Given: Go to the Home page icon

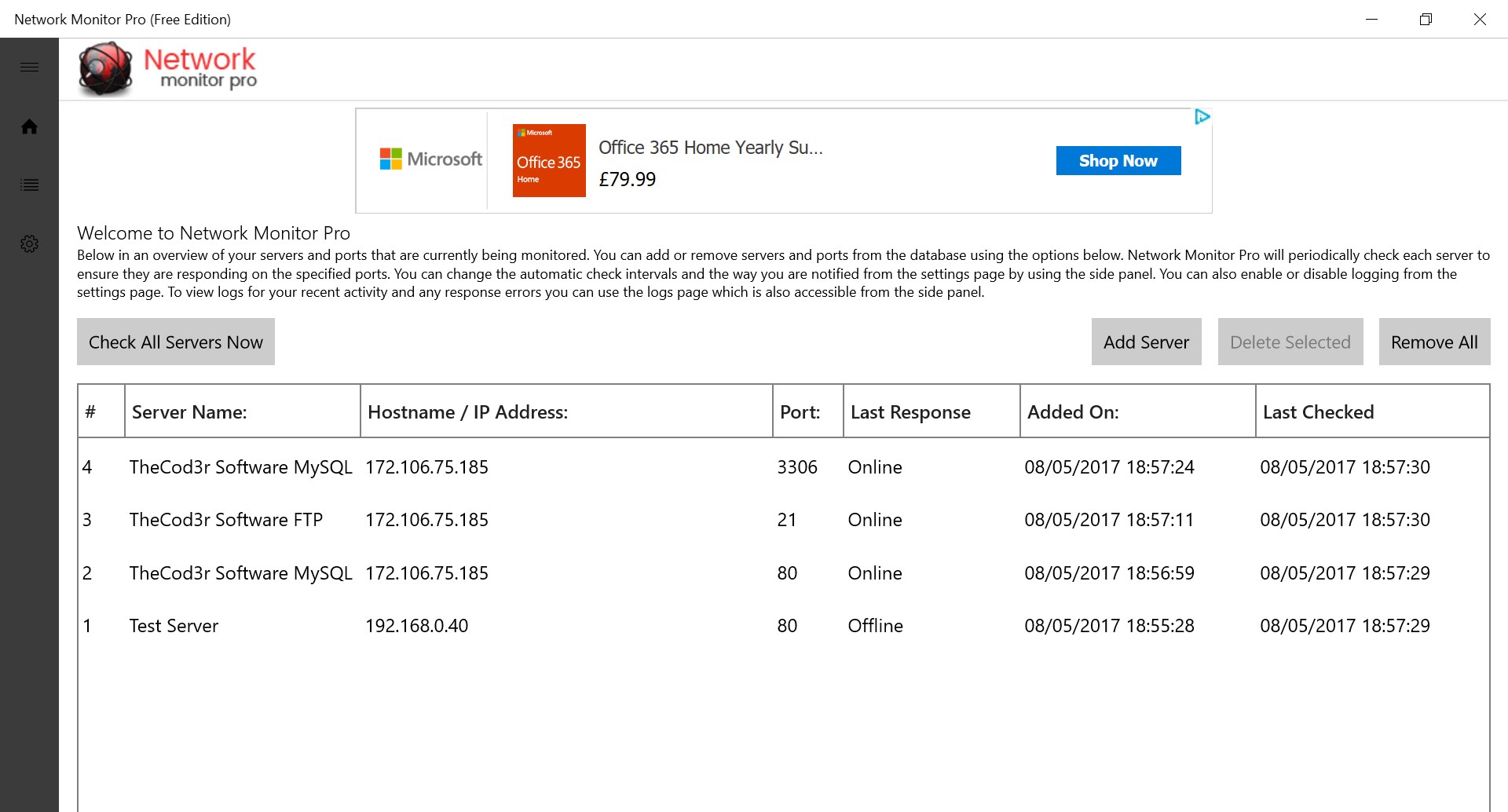Looking at the screenshot, I should pyautogui.click(x=29, y=126).
